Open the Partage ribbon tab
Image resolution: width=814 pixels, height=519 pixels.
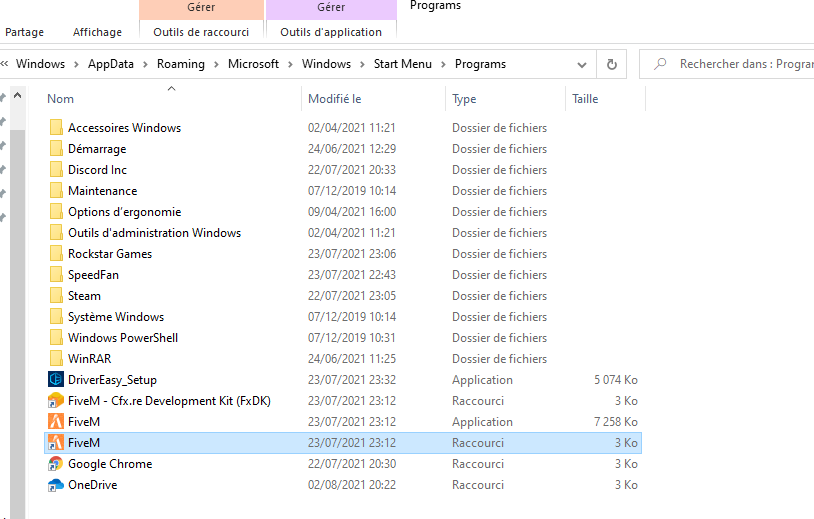click(x=24, y=32)
